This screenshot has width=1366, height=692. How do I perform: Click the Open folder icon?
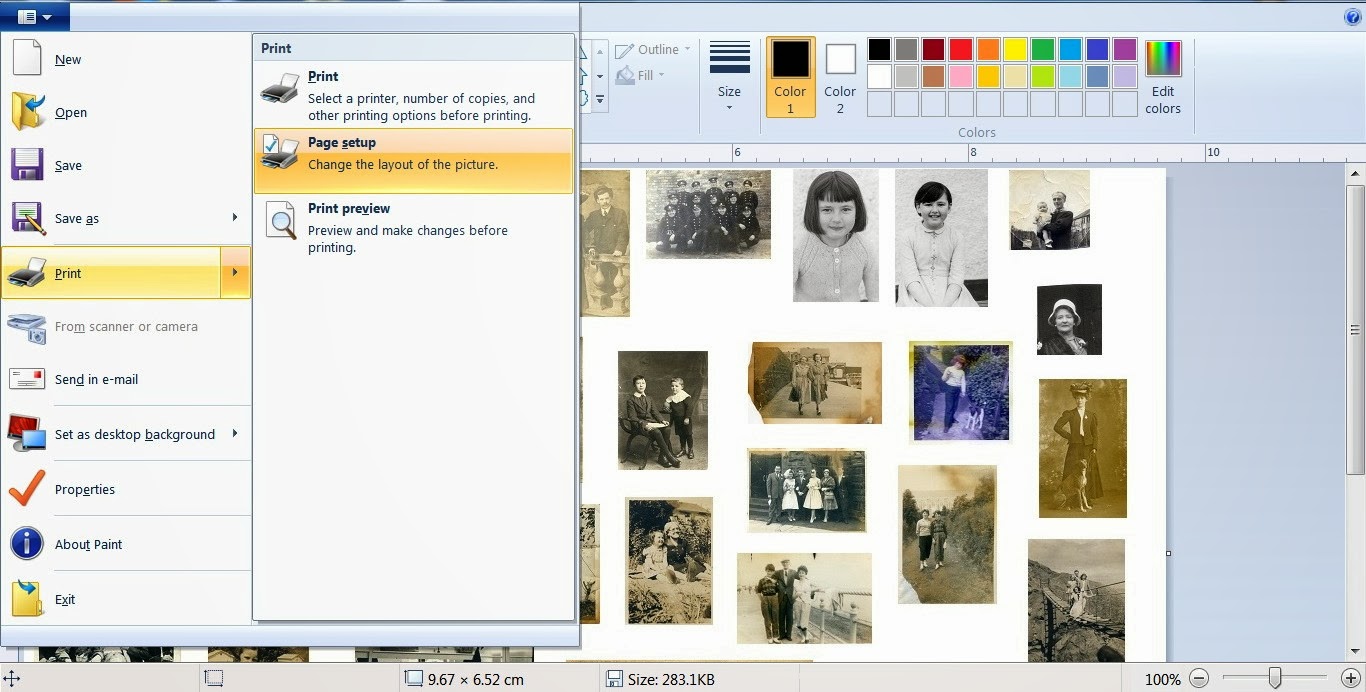(x=28, y=111)
